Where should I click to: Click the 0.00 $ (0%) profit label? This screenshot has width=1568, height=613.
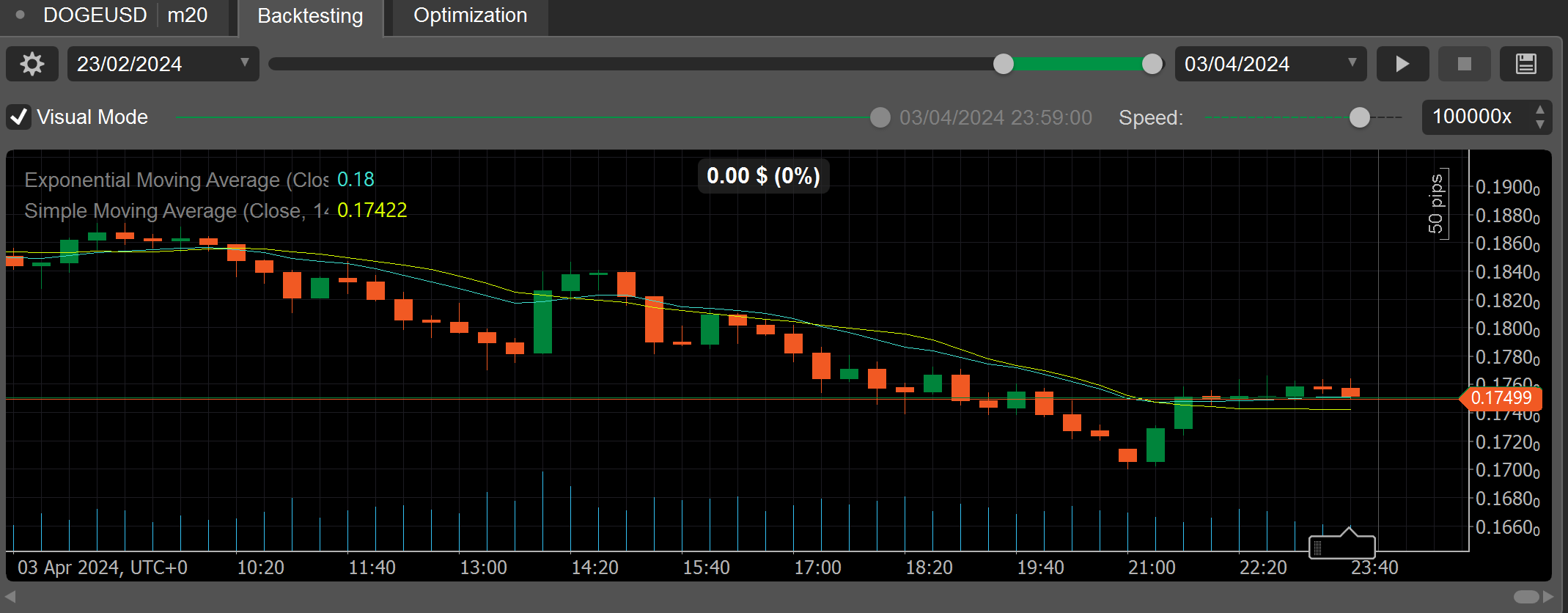point(763,176)
